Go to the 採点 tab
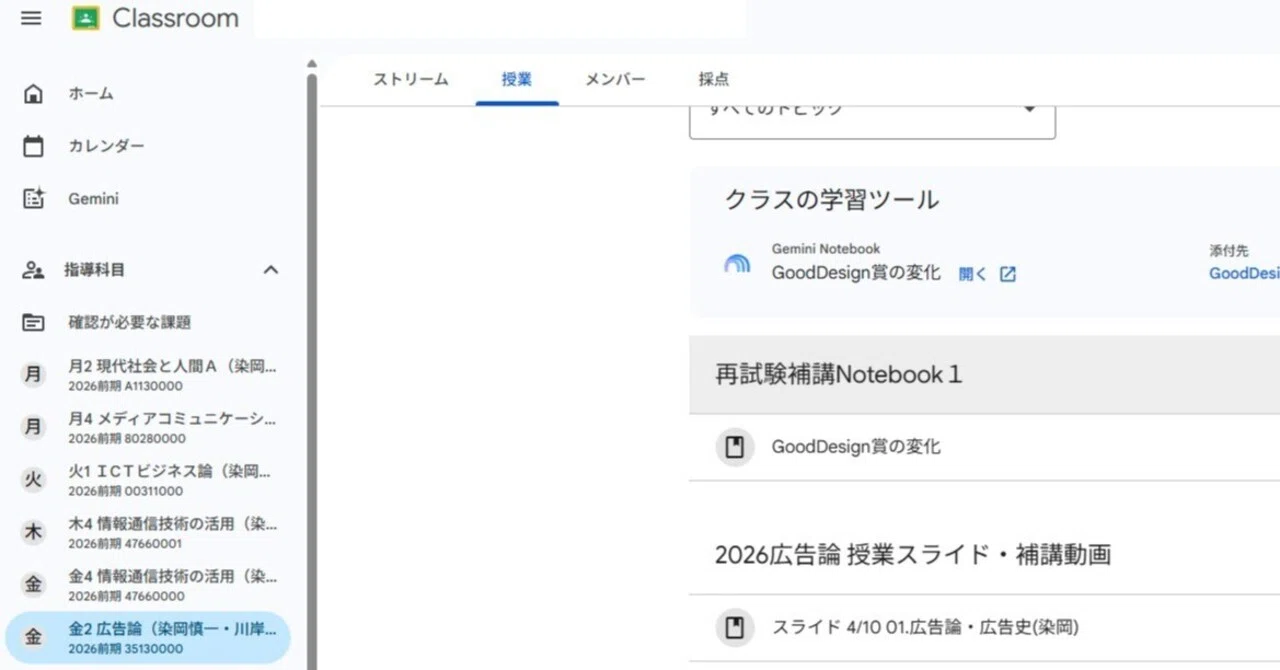This screenshot has height=670, width=1280. click(714, 80)
